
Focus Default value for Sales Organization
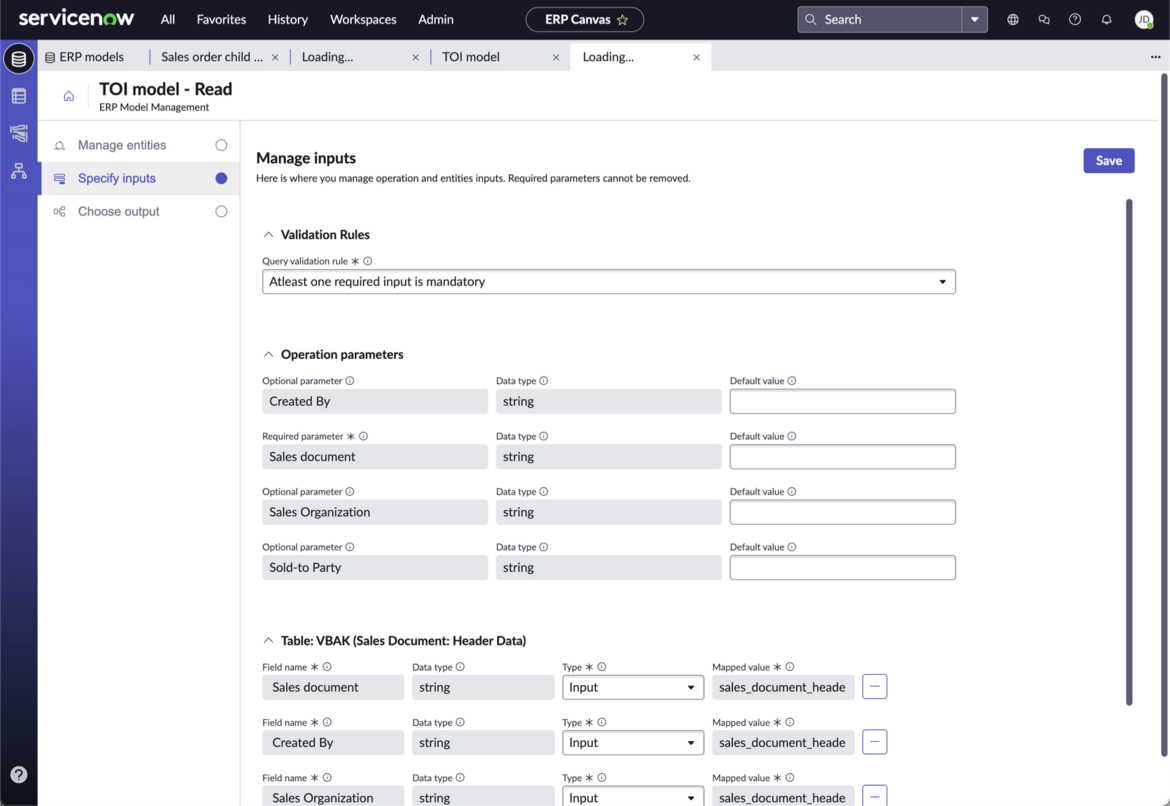842,512
